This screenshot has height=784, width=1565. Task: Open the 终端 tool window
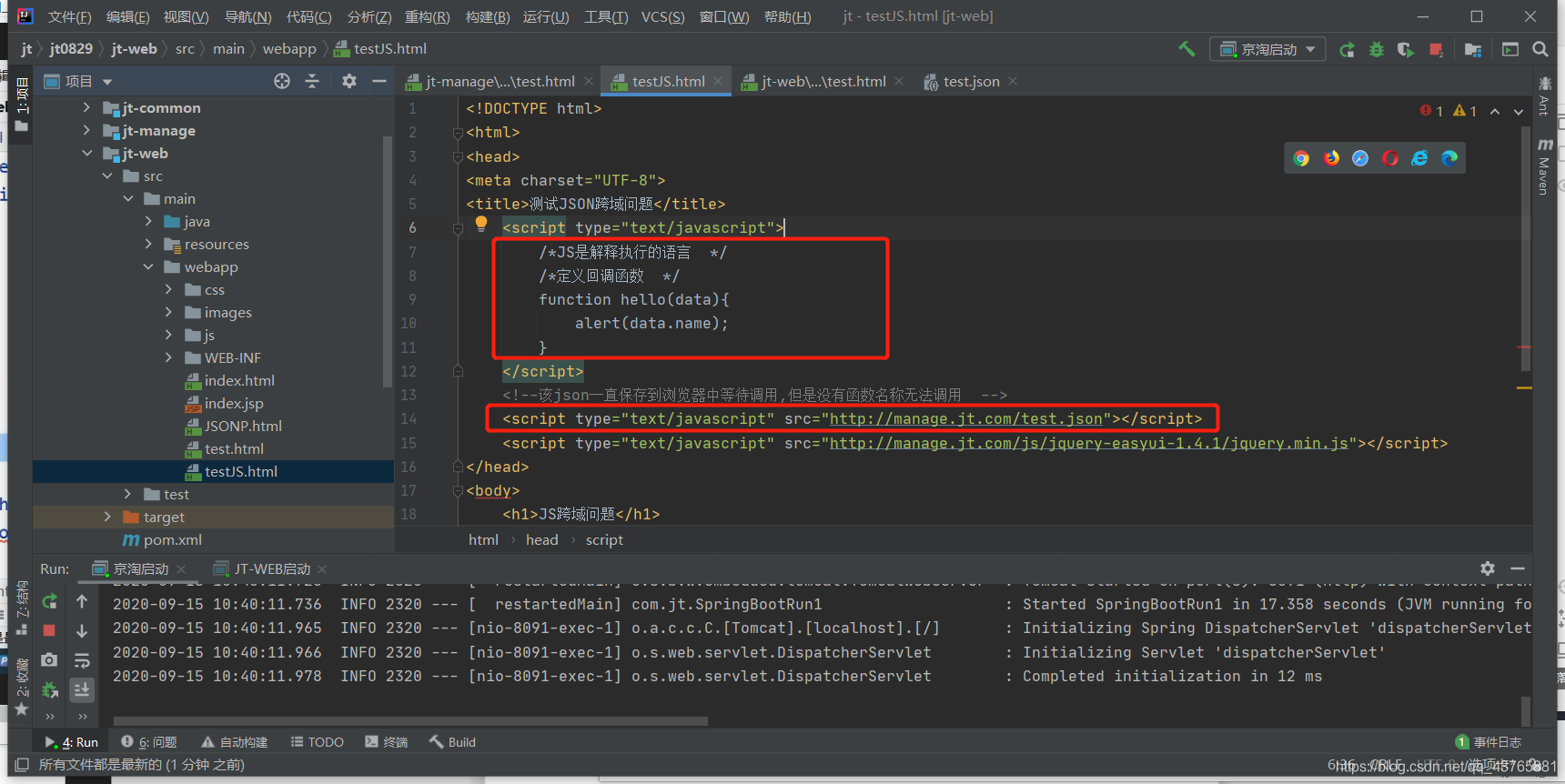tap(387, 742)
